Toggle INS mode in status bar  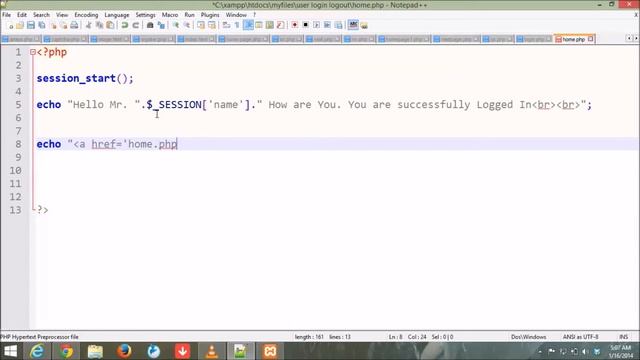(623, 337)
